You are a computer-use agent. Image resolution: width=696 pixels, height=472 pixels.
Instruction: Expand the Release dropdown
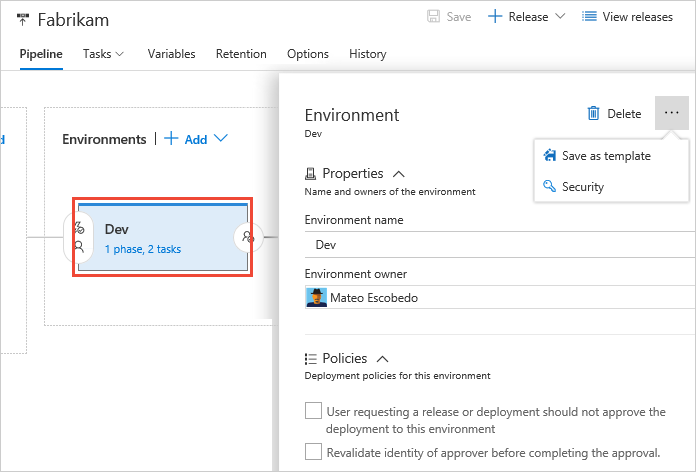[x=559, y=17]
